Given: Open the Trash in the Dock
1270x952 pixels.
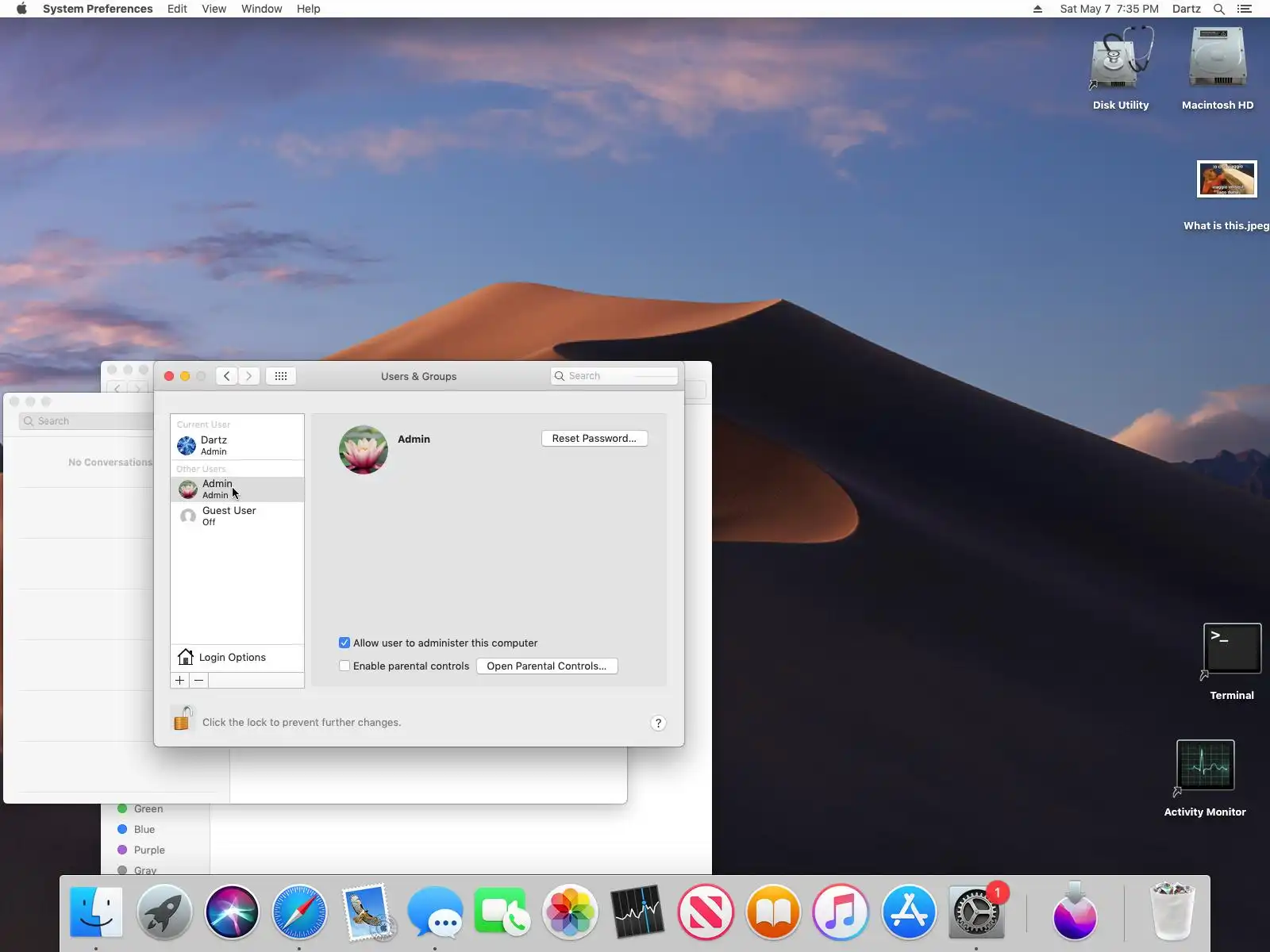Looking at the screenshot, I should (x=1172, y=912).
